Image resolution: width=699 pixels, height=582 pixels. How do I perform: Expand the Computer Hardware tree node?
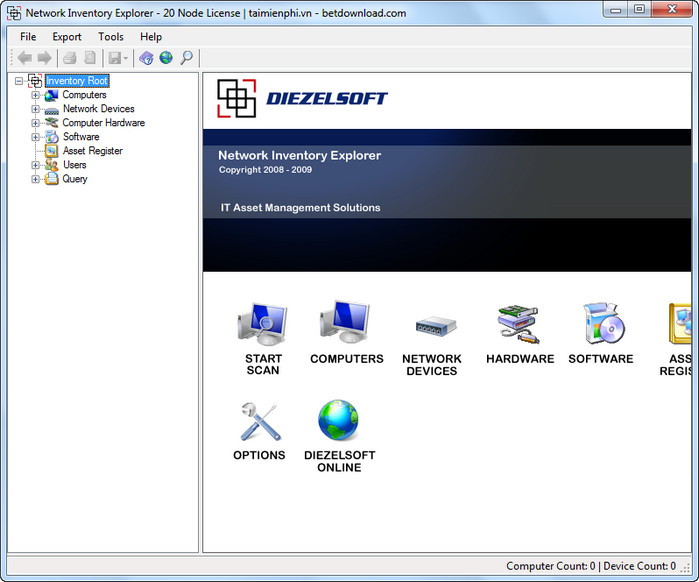click(35, 123)
